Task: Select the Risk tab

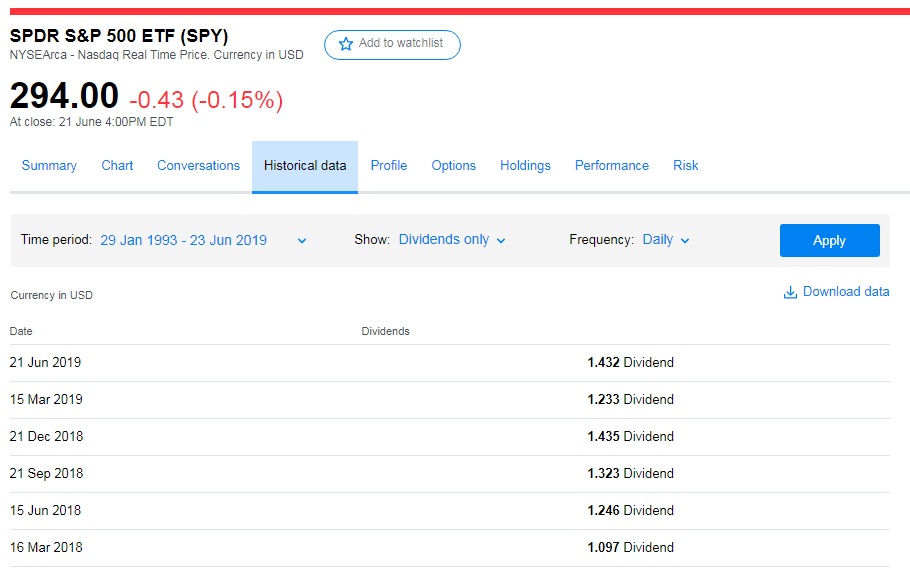Action: pyautogui.click(x=686, y=166)
